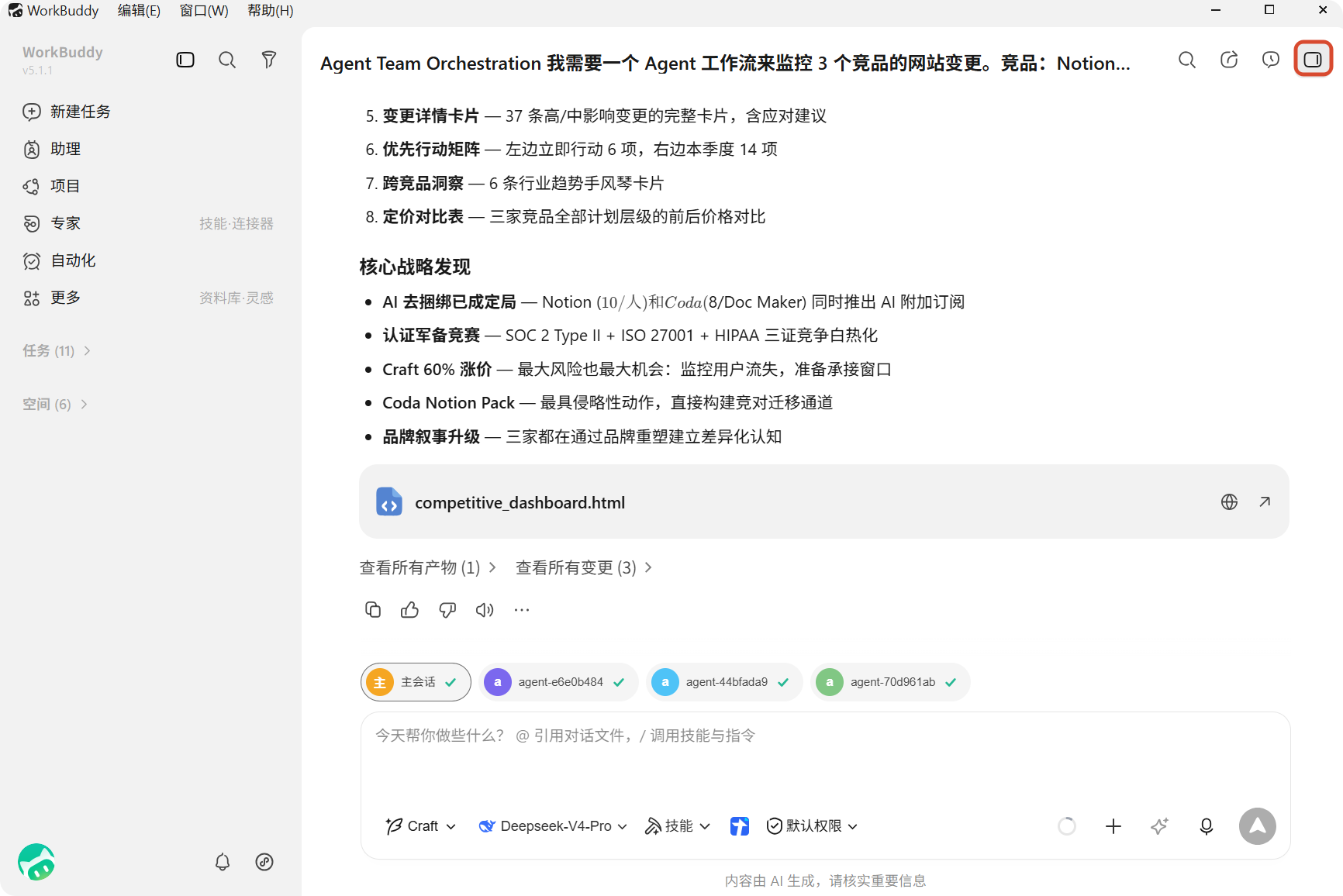Open the 技能 skills dropdown
This screenshot has height=896, width=1343.
(678, 826)
